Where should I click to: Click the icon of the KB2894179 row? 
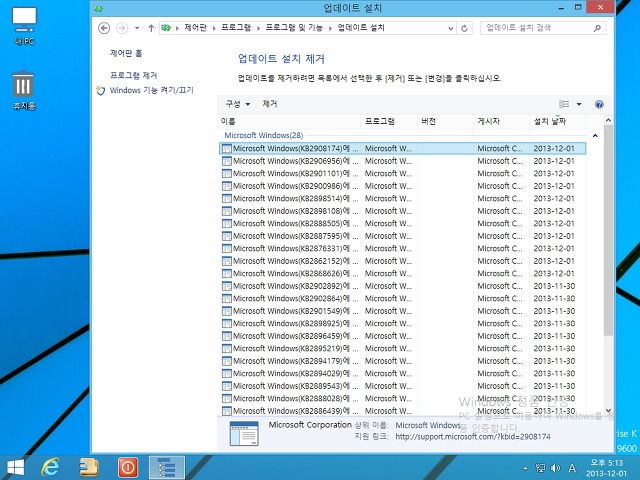click(x=227, y=361)
